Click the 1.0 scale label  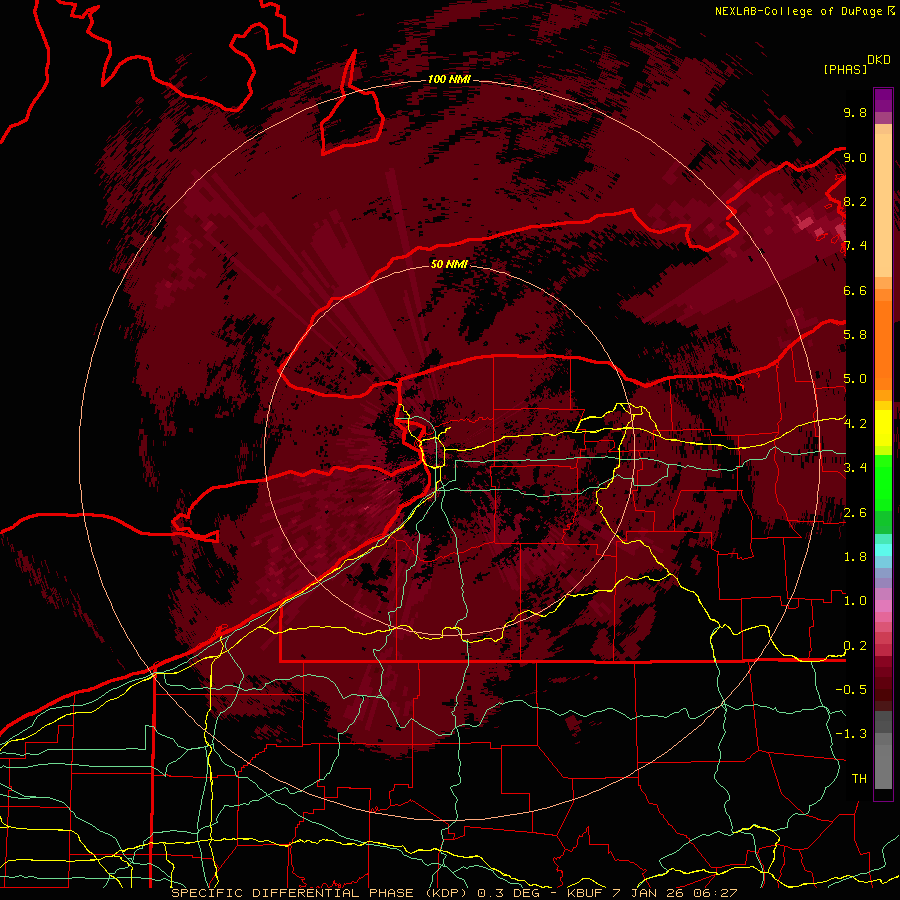(855, 601)
